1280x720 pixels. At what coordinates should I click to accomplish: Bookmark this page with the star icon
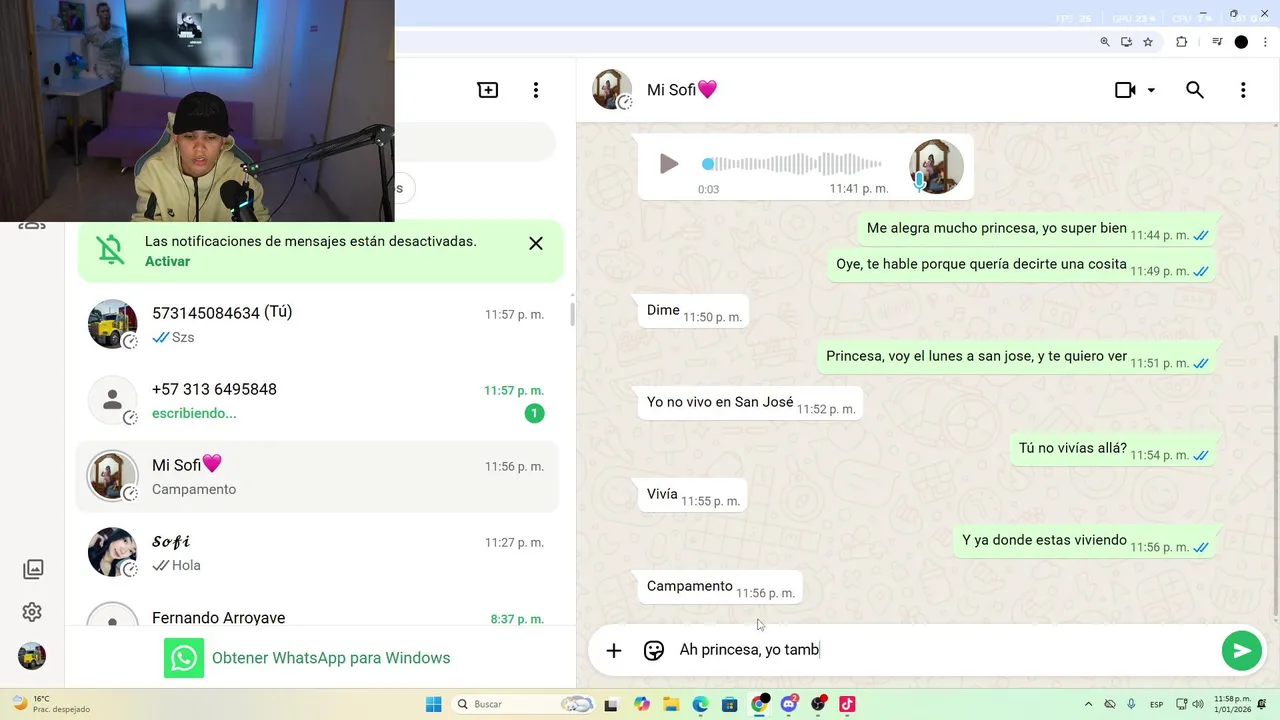coord(1148,42)
